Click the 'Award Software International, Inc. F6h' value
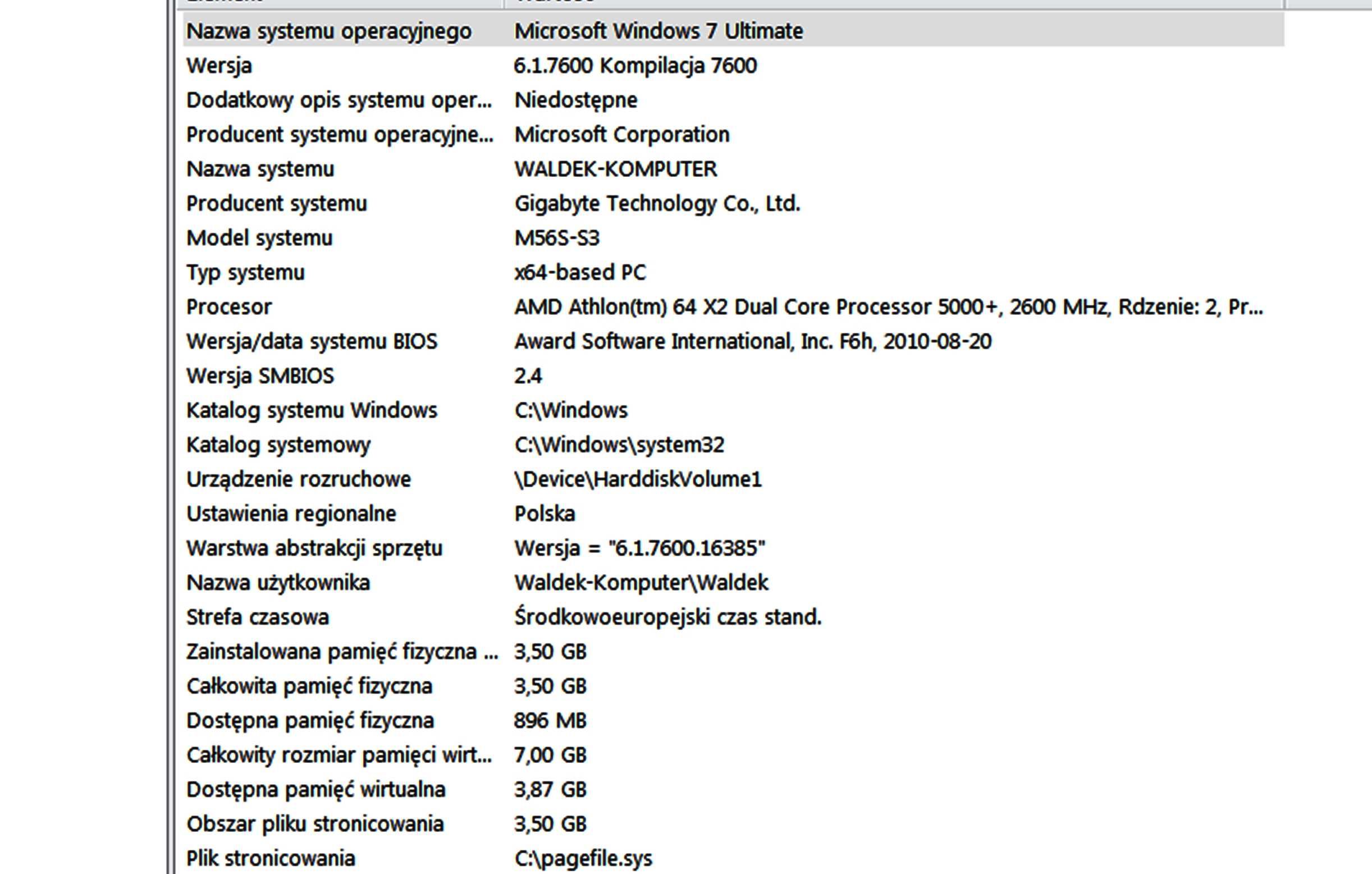 pyautogui.click(x=753, y=342)
